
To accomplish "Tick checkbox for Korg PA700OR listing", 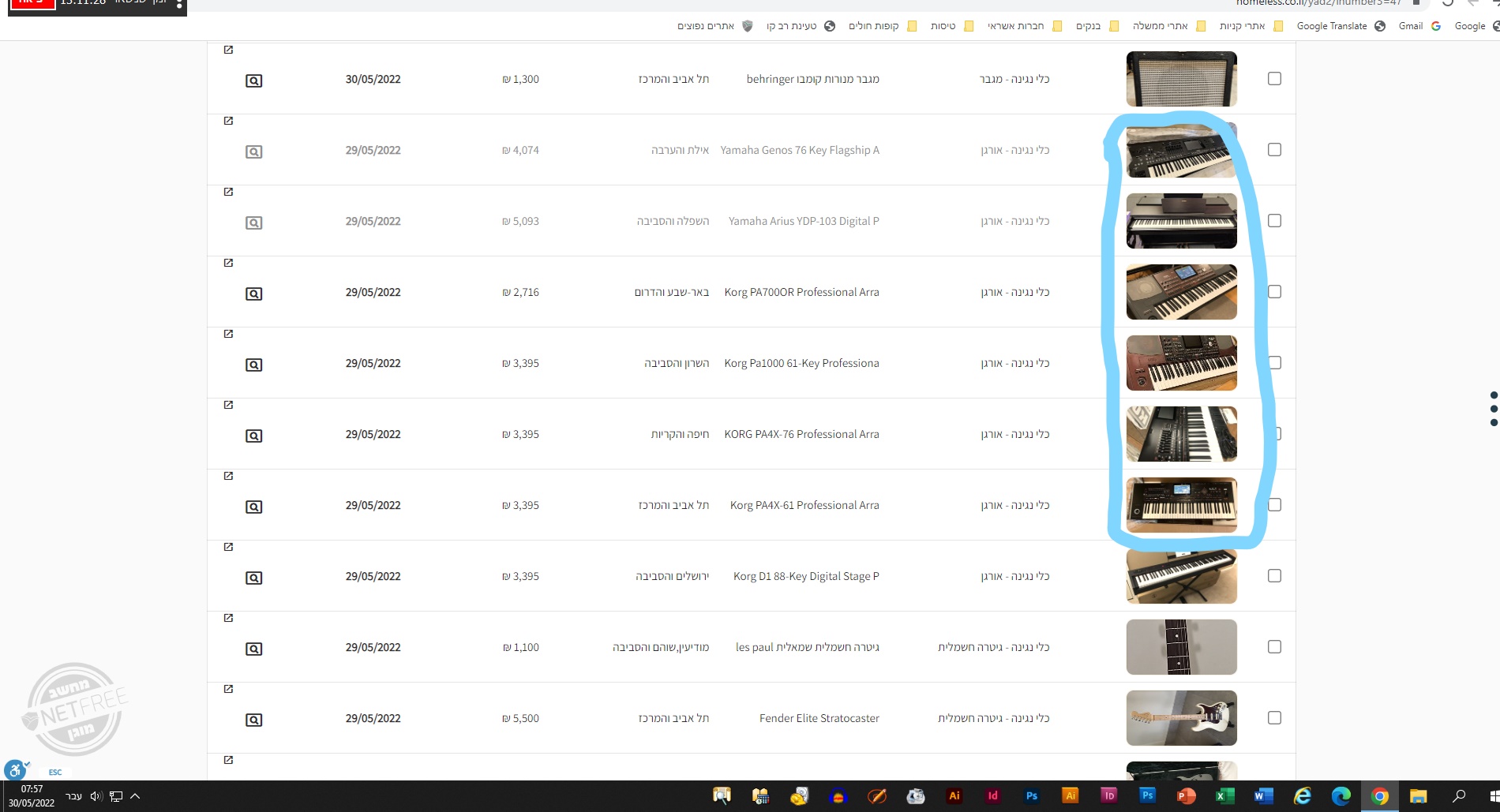I will pyautogui.click(x=1274, y=292).
